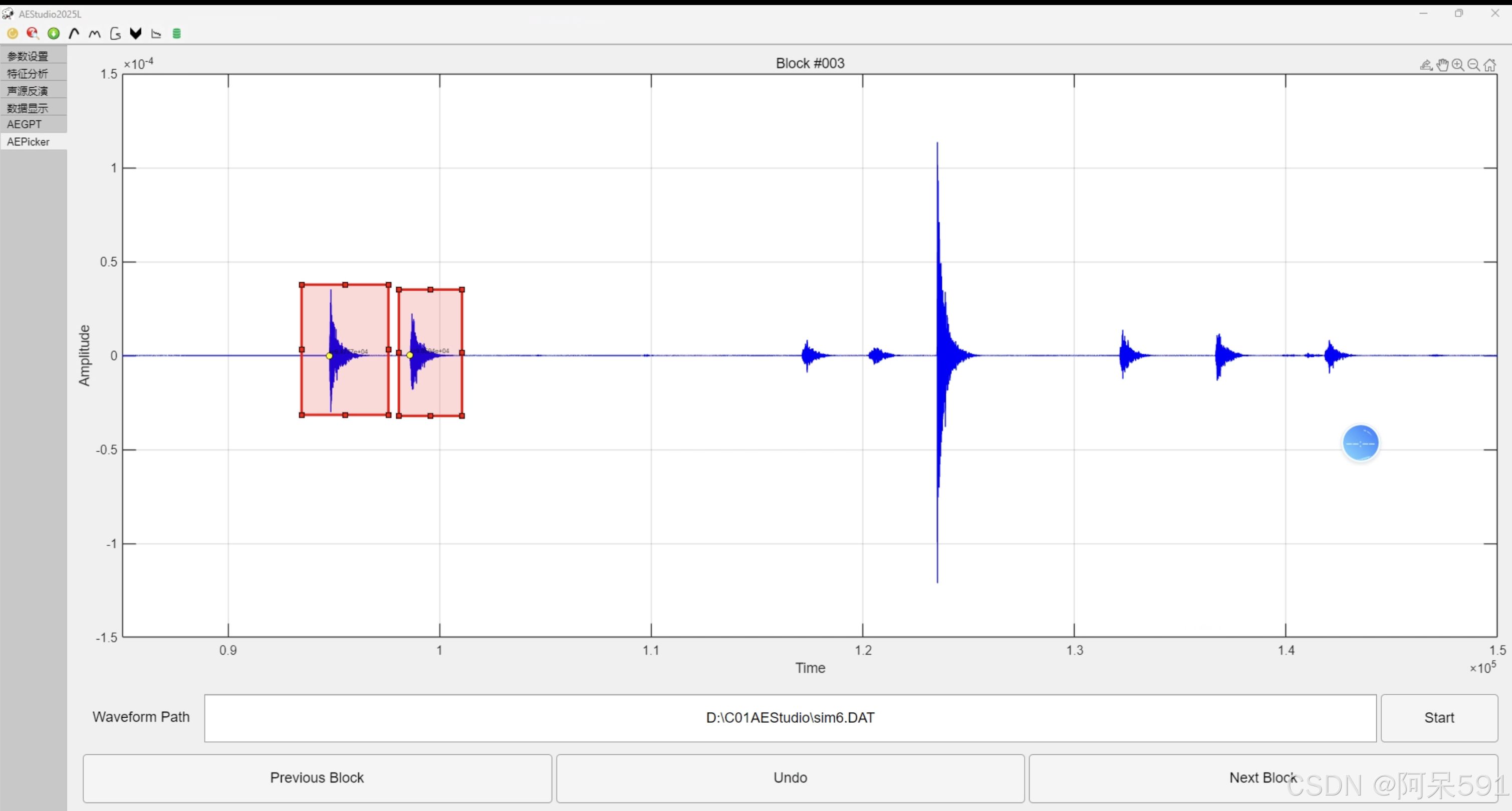Click the green database stack icon

pos(177,34)
